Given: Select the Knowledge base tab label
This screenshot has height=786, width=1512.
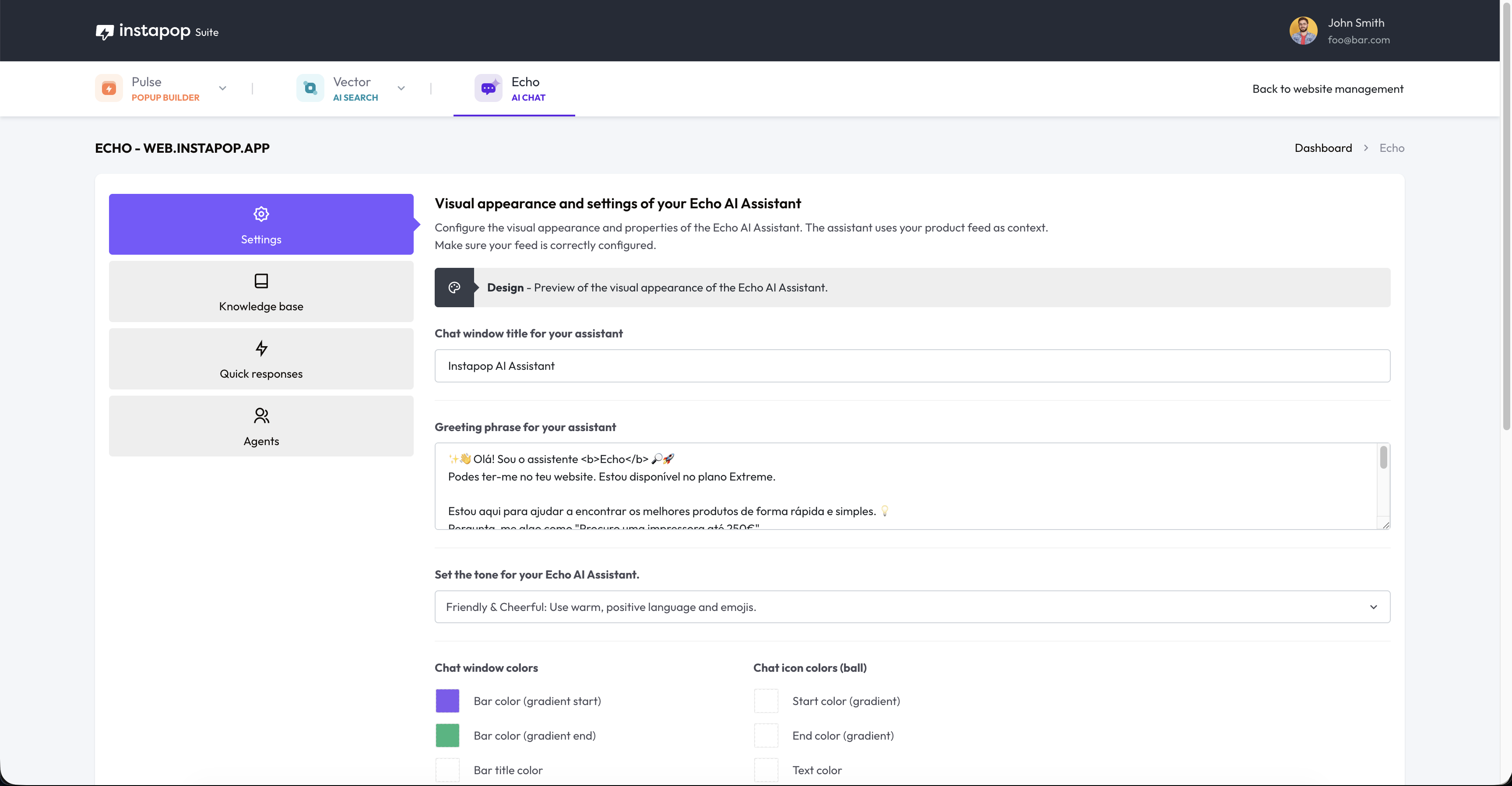Looking at the screenshot, I should [x=261, y=306].
